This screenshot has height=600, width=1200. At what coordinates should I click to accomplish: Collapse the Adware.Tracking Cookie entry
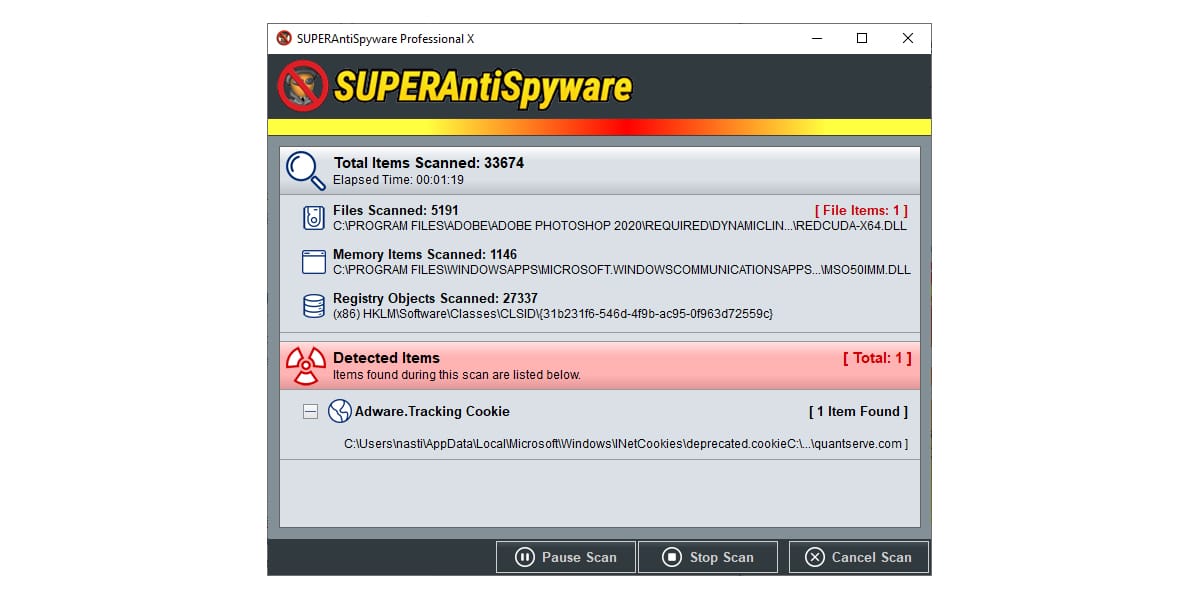pyautogui.click(x=311, y=411)
